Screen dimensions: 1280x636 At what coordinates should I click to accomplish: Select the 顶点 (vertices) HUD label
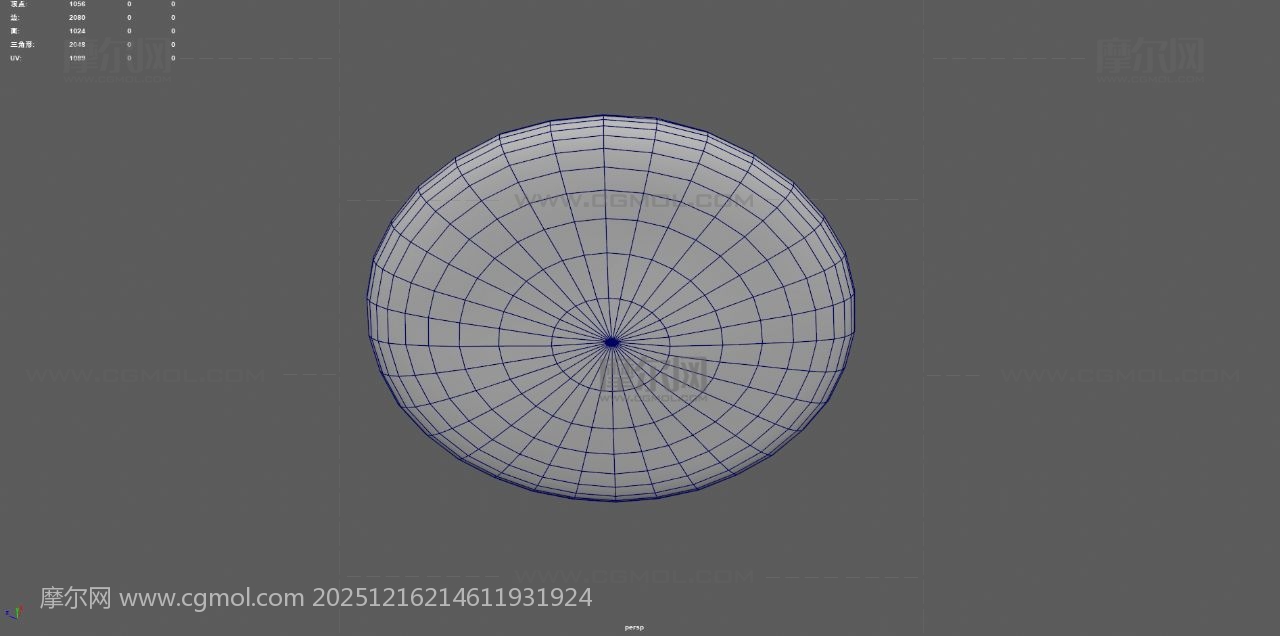click(x=18, y=4)
